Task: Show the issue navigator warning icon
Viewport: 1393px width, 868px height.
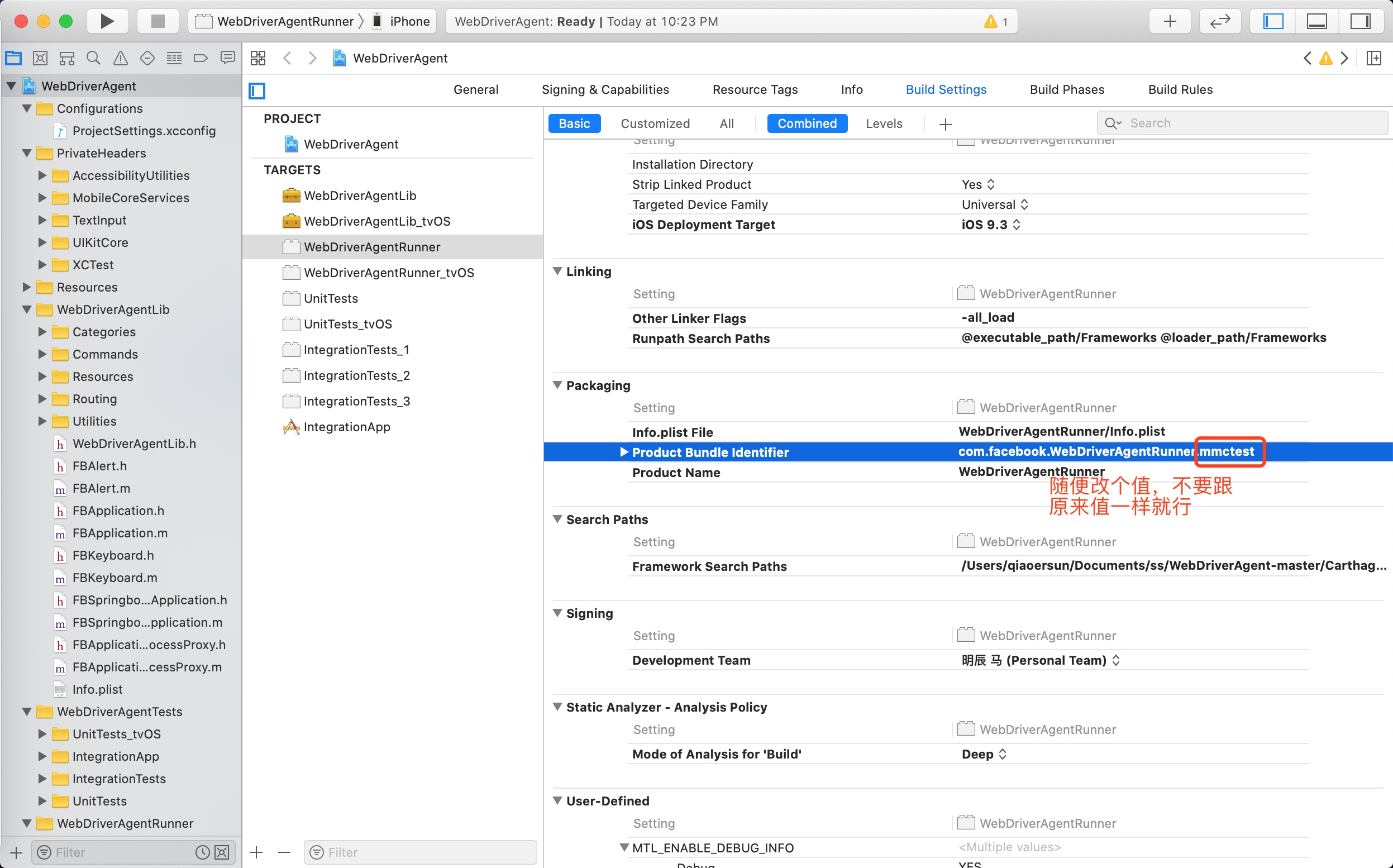Action: click(120, 58)
